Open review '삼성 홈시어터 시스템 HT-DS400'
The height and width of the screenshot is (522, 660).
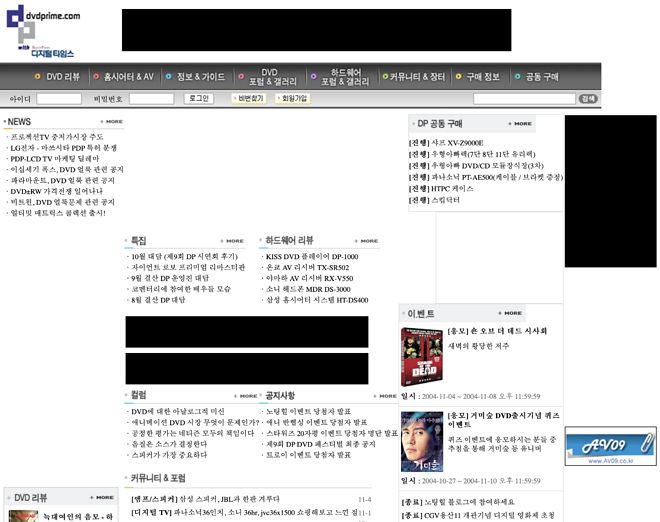[x=317, y=300]
